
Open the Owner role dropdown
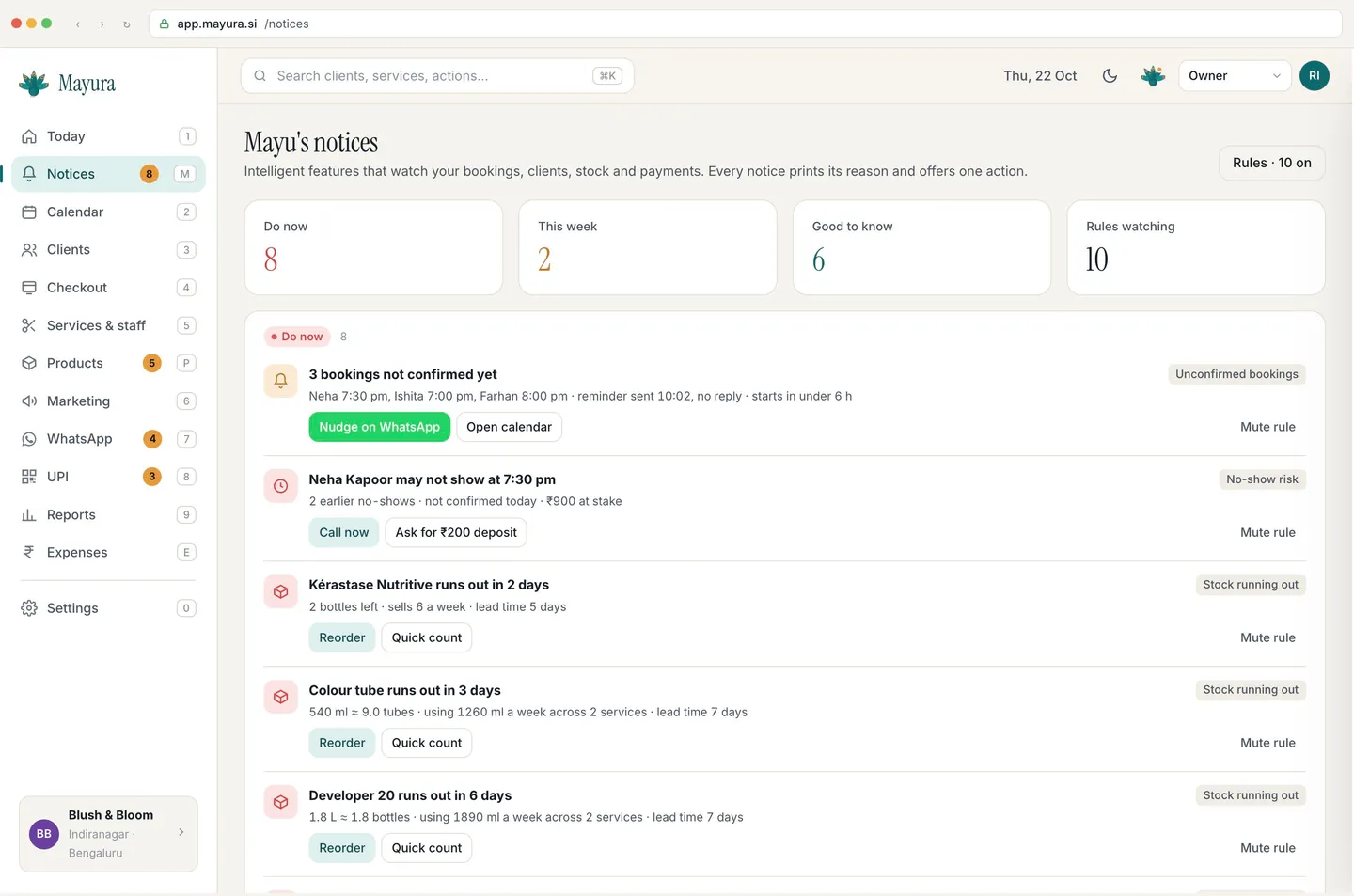click(x=1235, y=76)
